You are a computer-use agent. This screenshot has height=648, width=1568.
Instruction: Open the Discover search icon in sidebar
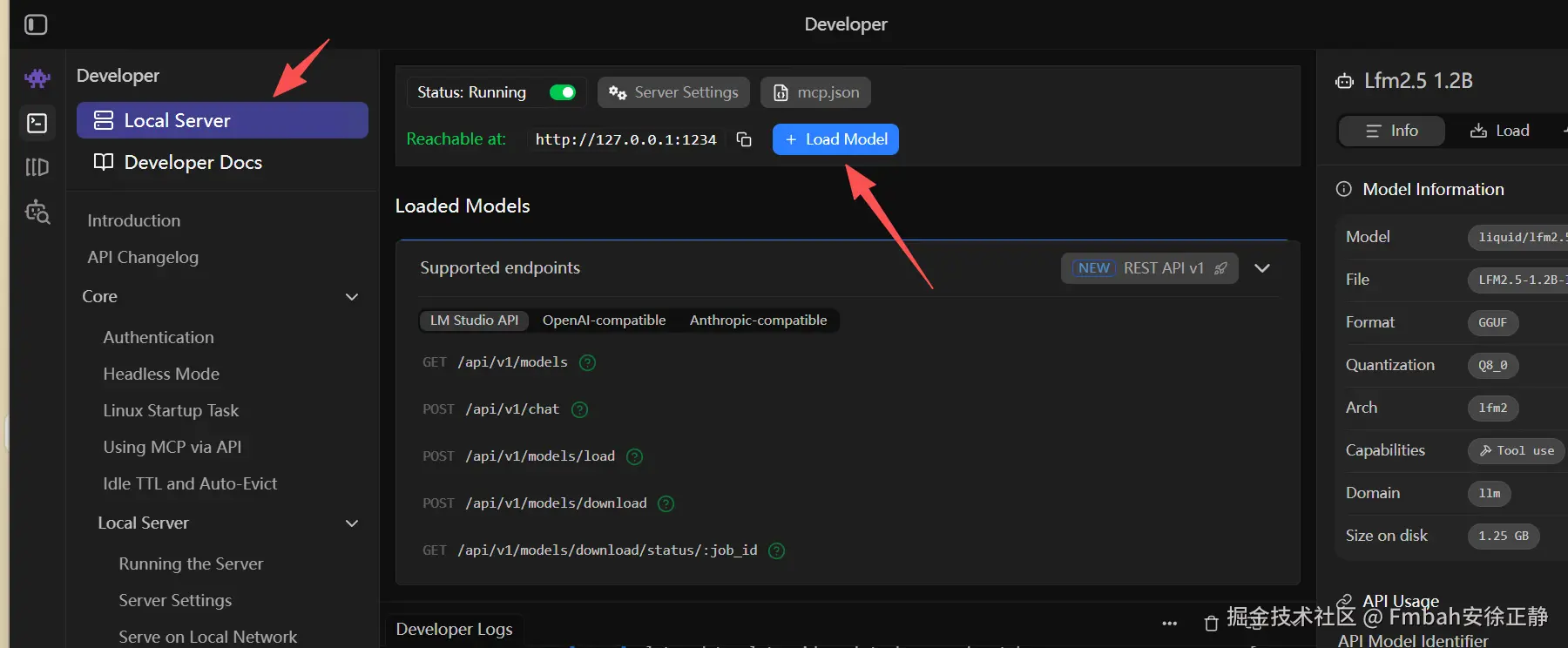pos(37,212)
